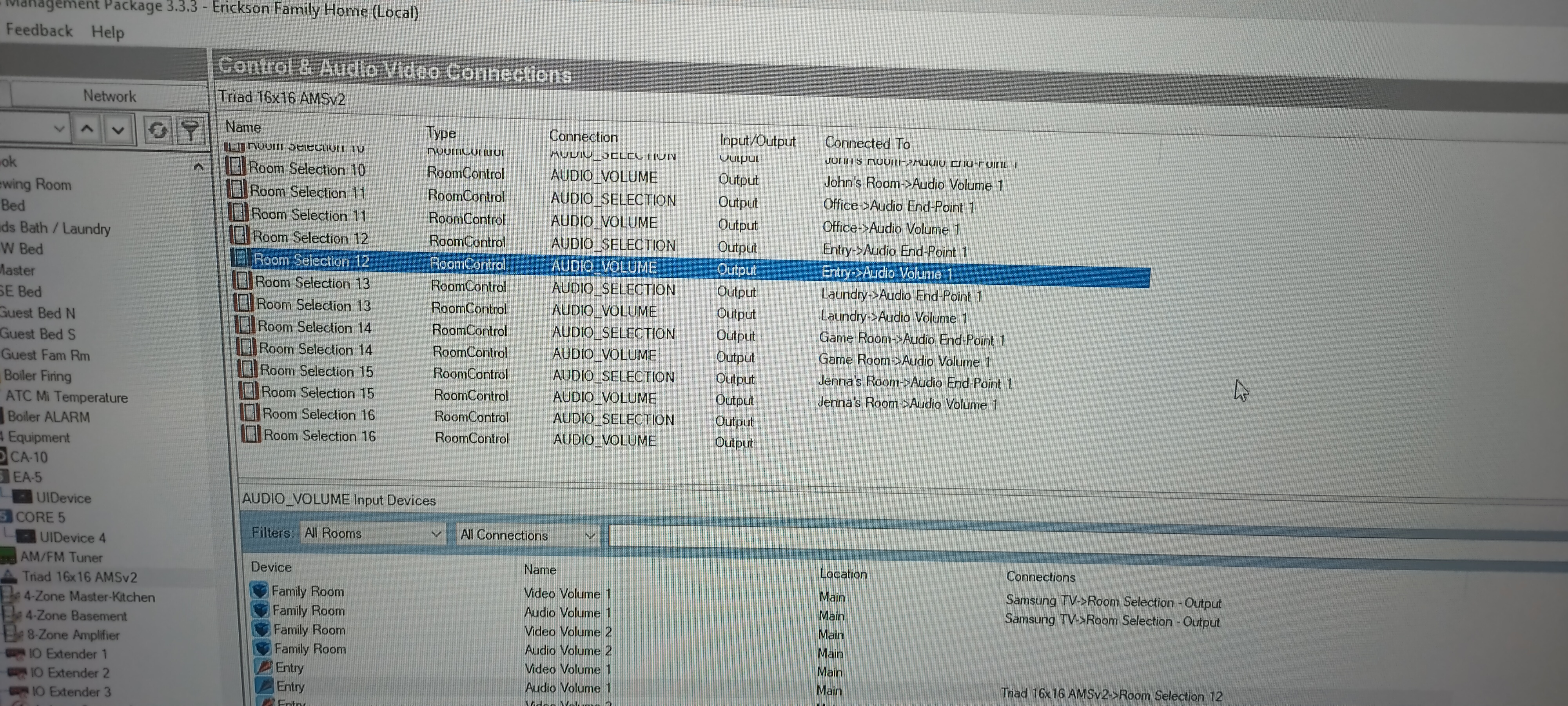Select the CORE 5 controller in the tree
This screenshot has width=1568, height=706.
tap(40, 517)
